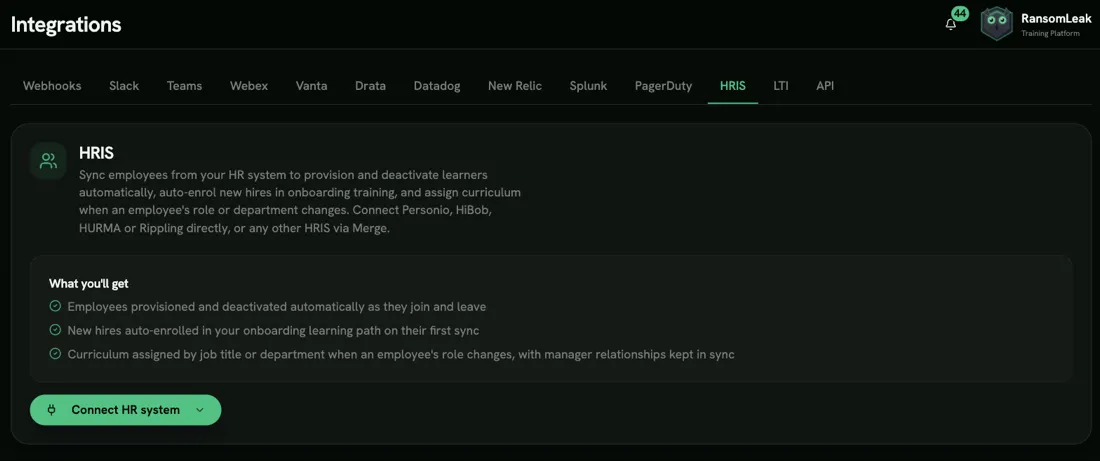Click the HRIS card title
1100x461 pixels.
pos(97,153)
